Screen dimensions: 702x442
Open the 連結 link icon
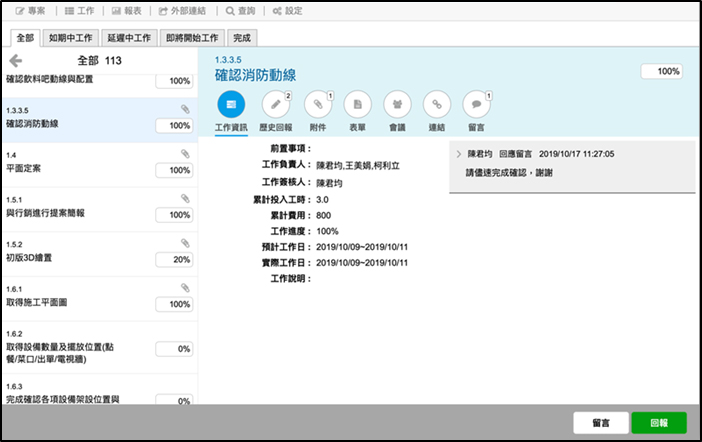click(x=436, y=104)
